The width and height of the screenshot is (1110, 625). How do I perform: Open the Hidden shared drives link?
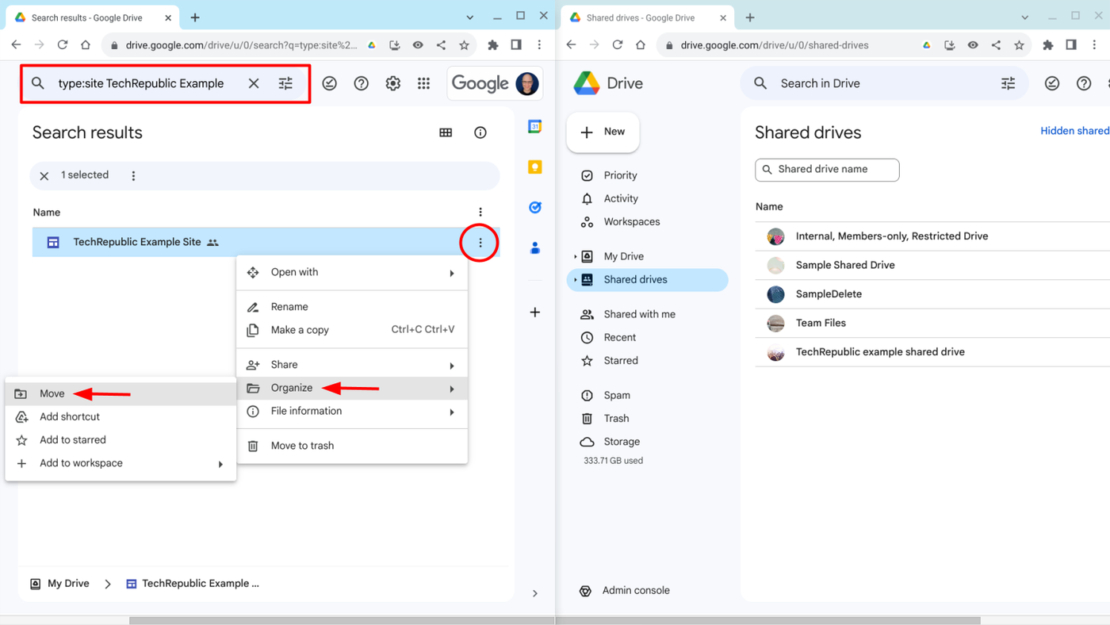click(x=1075, y=130)
